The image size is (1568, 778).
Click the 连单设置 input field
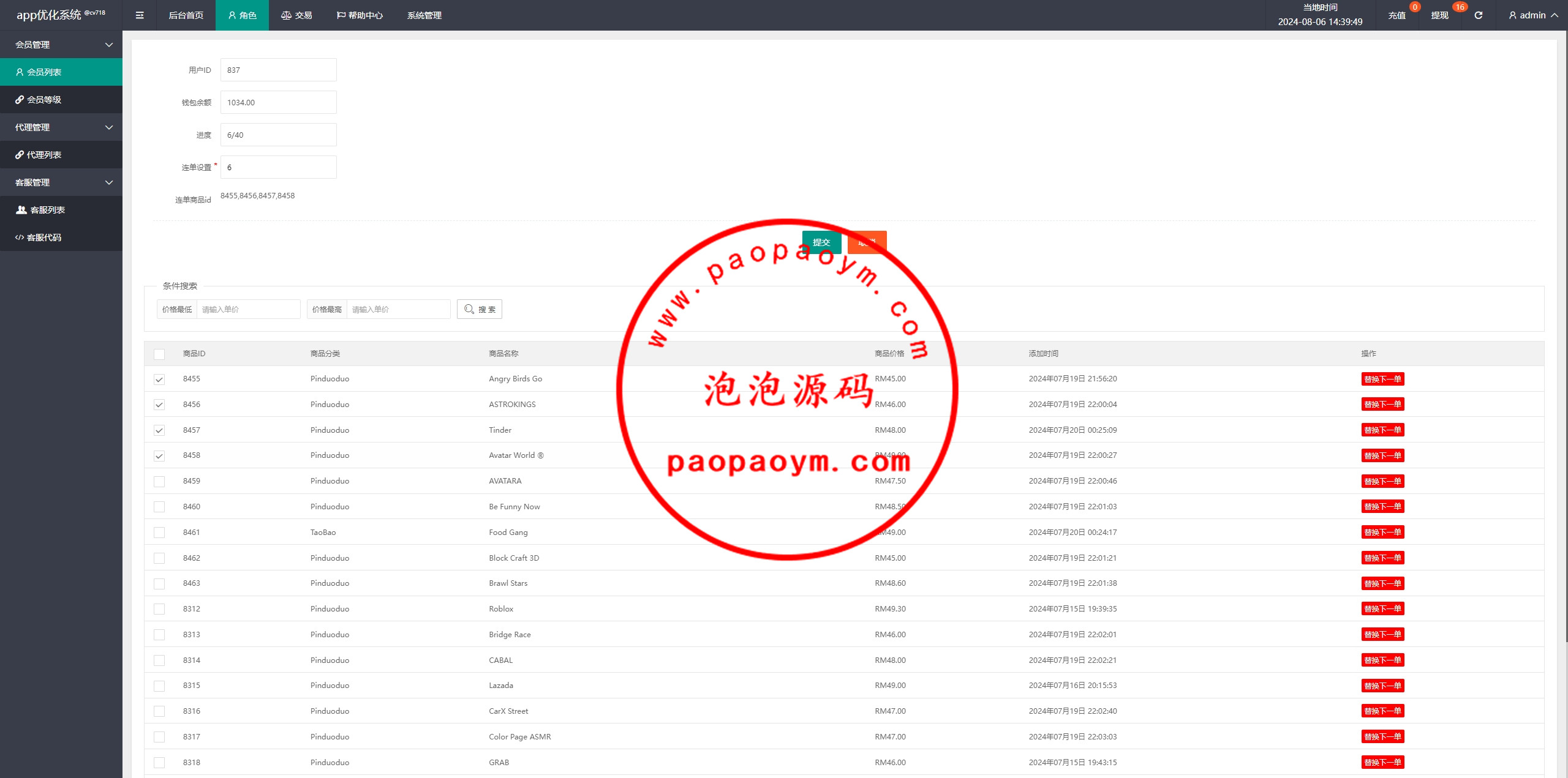[x=278, y=167]
